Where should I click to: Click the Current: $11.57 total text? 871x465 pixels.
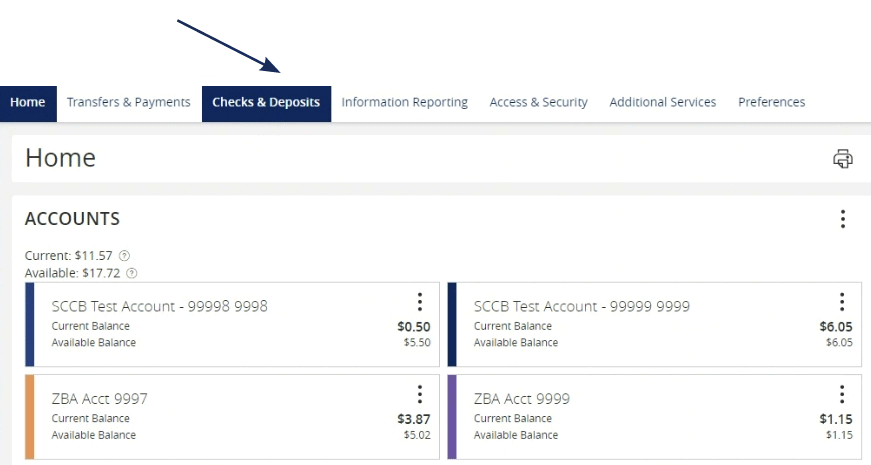68,256
